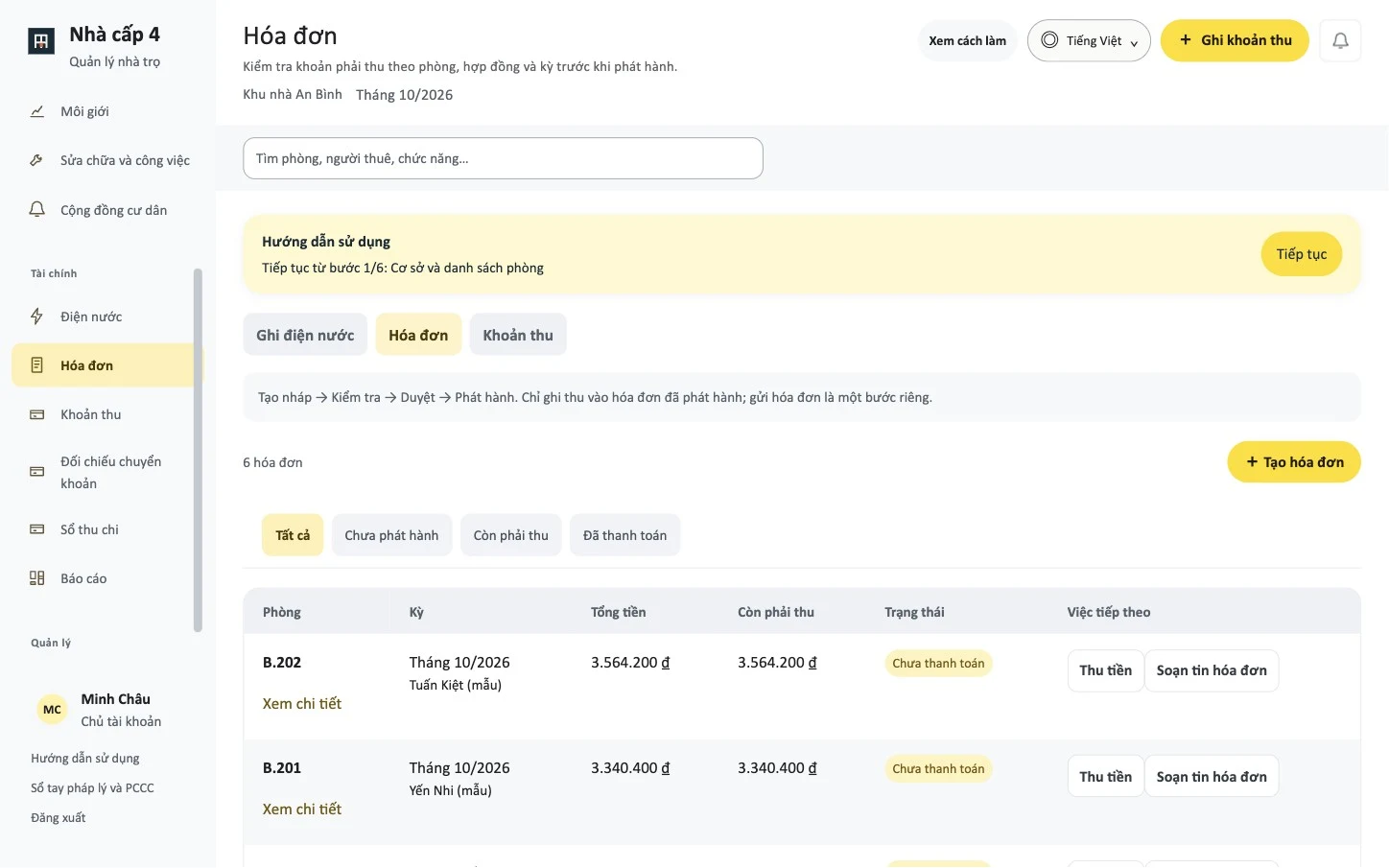The image size is (1389, 868).
Task: Click the invoice icon for Hóa đơn
Action: click(37, 365)
